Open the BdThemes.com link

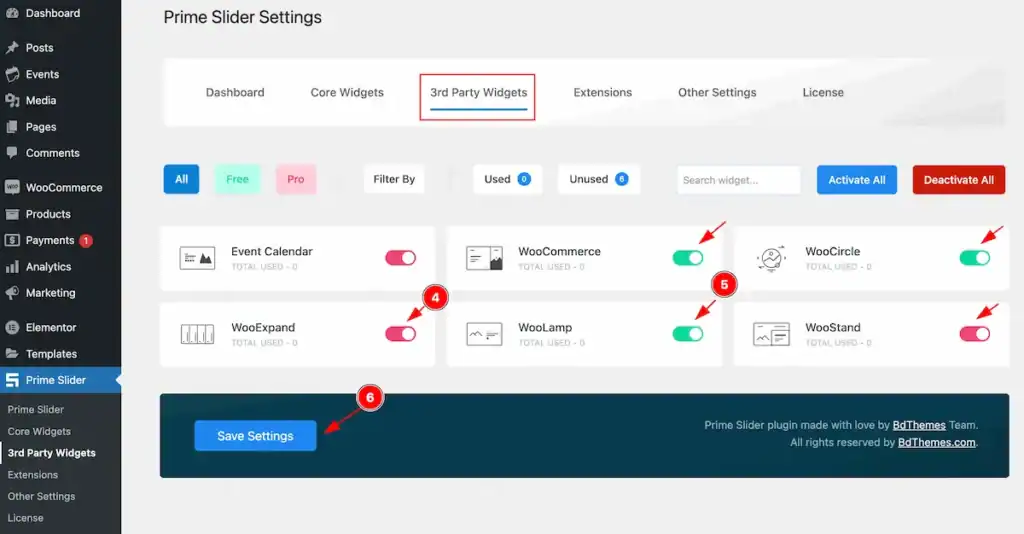click(936, 443)
